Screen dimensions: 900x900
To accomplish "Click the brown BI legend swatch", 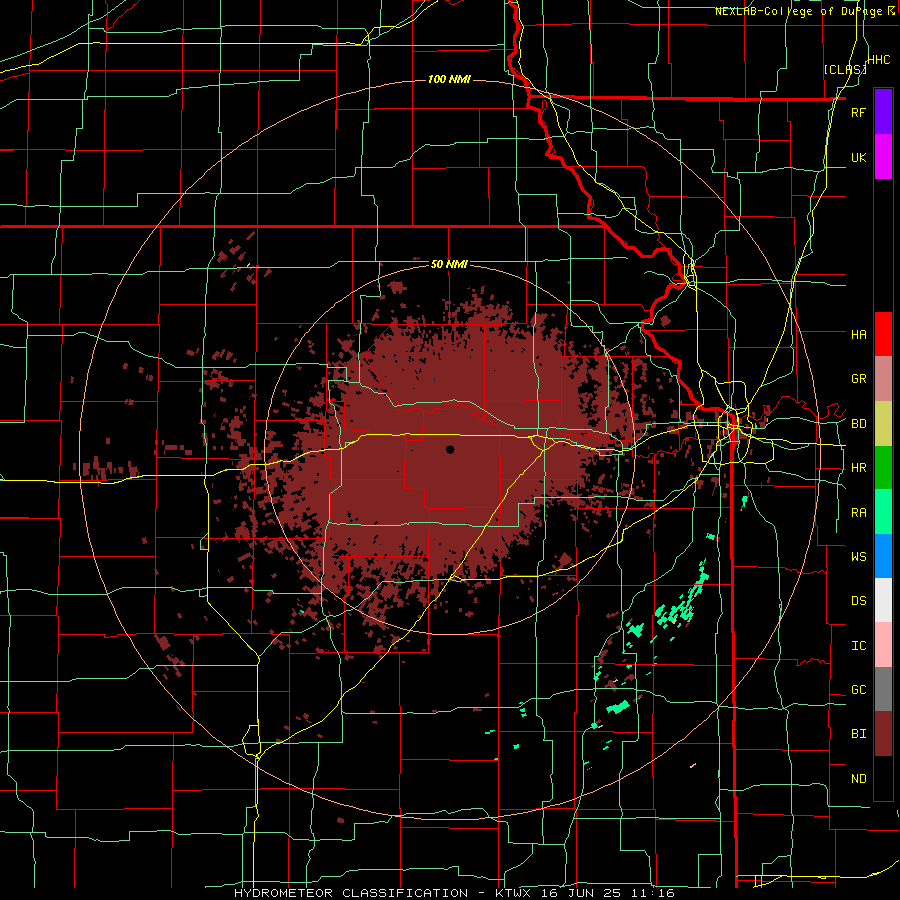I will pos(883,734).
